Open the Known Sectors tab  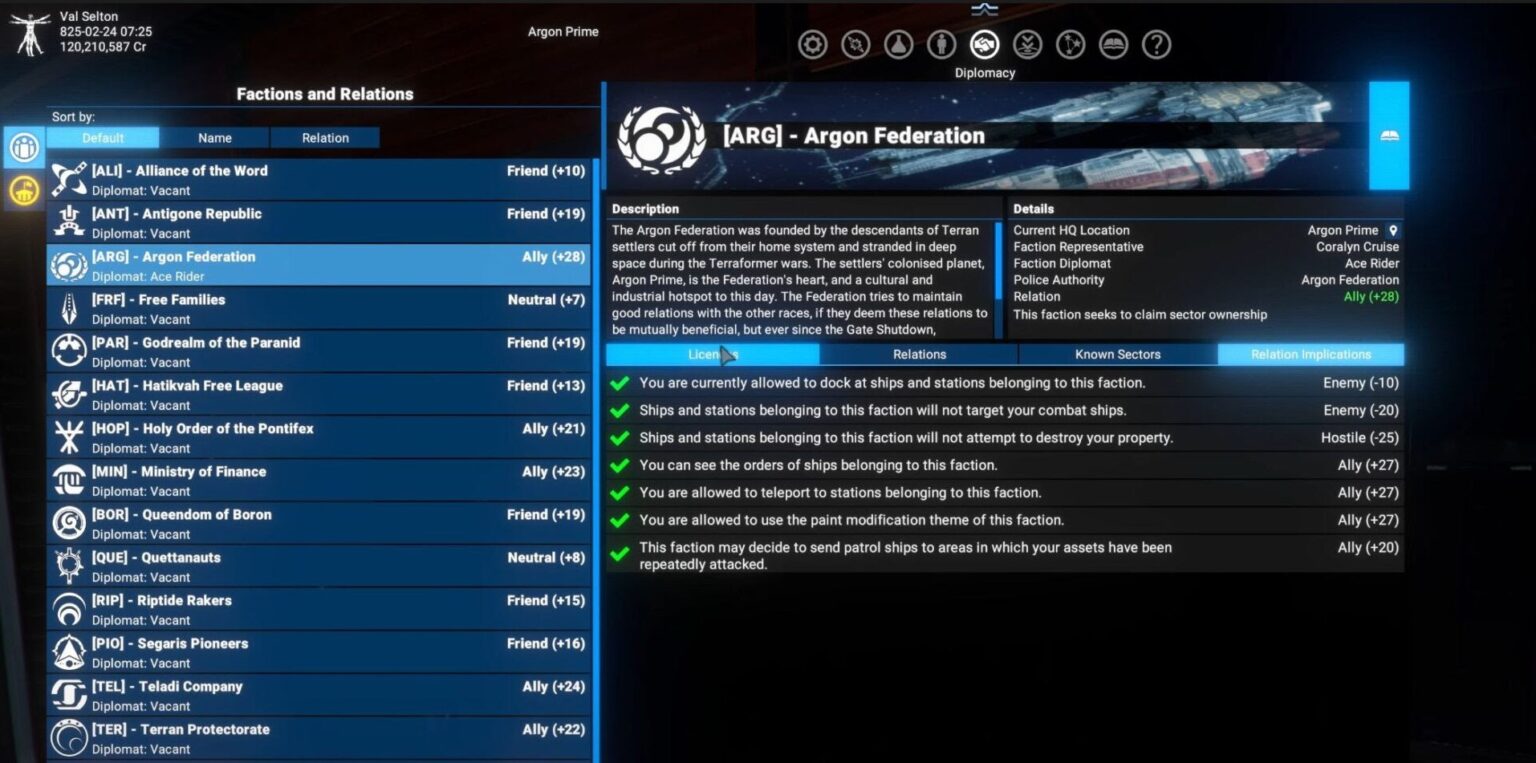coord(1115,354)
